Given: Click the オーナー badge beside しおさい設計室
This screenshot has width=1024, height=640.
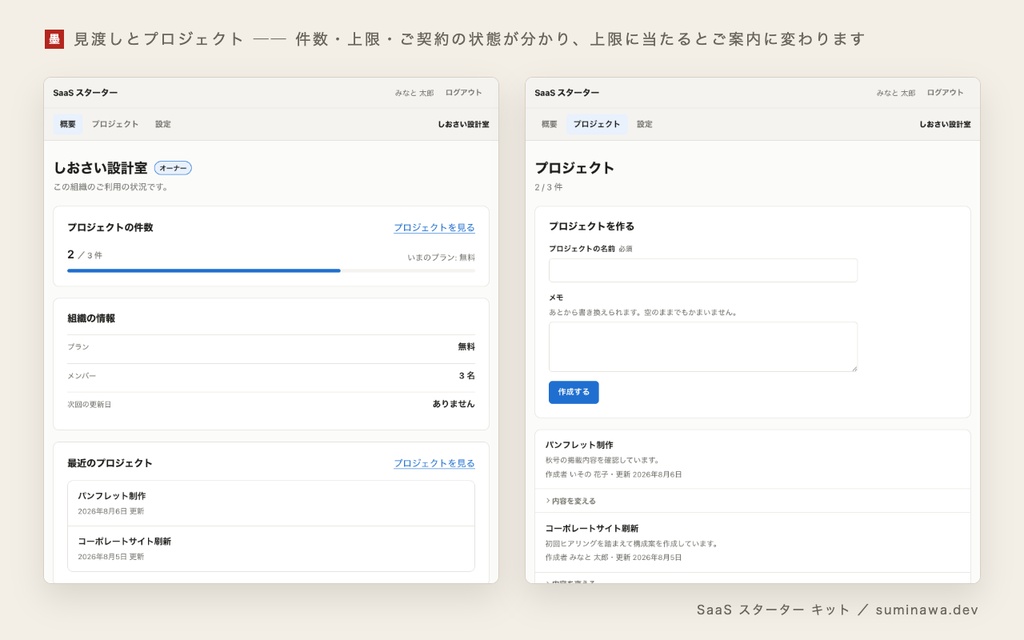Looking at the screenshot, I should (173, 168).
